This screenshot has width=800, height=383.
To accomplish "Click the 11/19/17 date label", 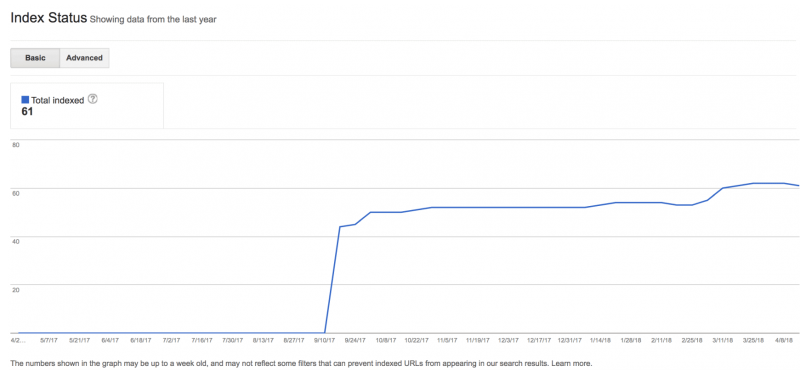I will point(478,340).
